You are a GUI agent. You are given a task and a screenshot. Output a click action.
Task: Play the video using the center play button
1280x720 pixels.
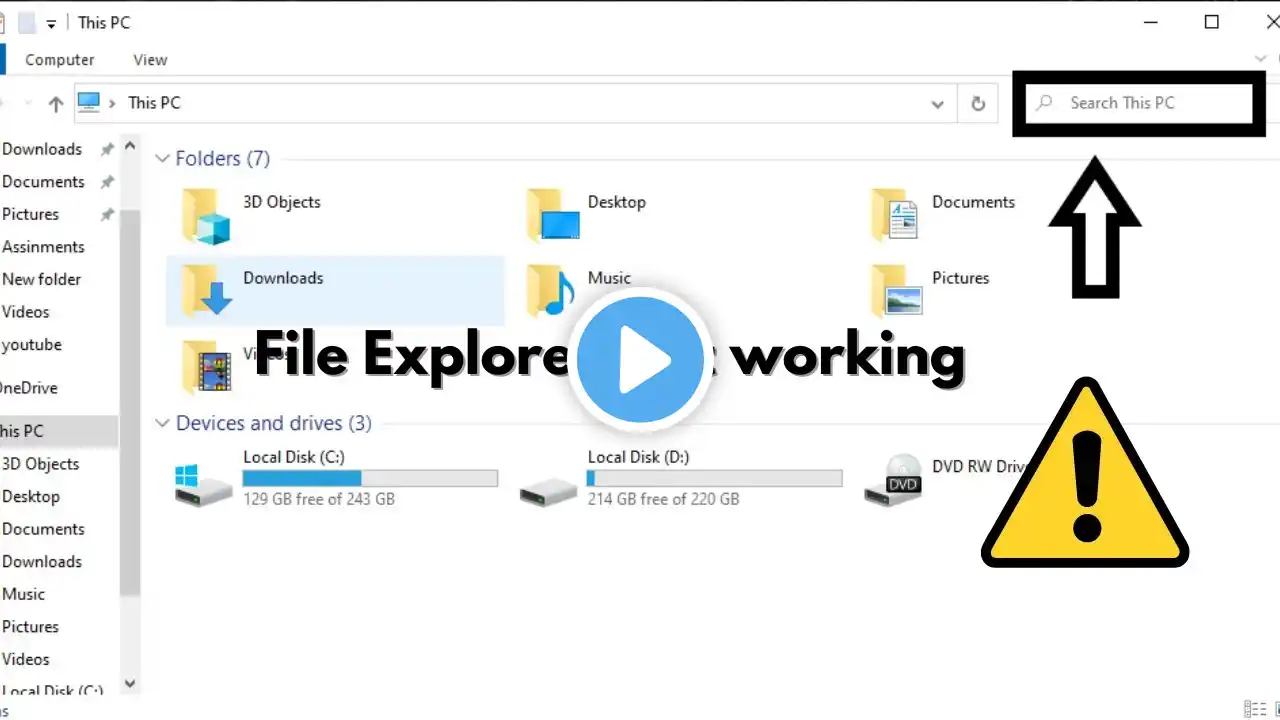point(641,359)
